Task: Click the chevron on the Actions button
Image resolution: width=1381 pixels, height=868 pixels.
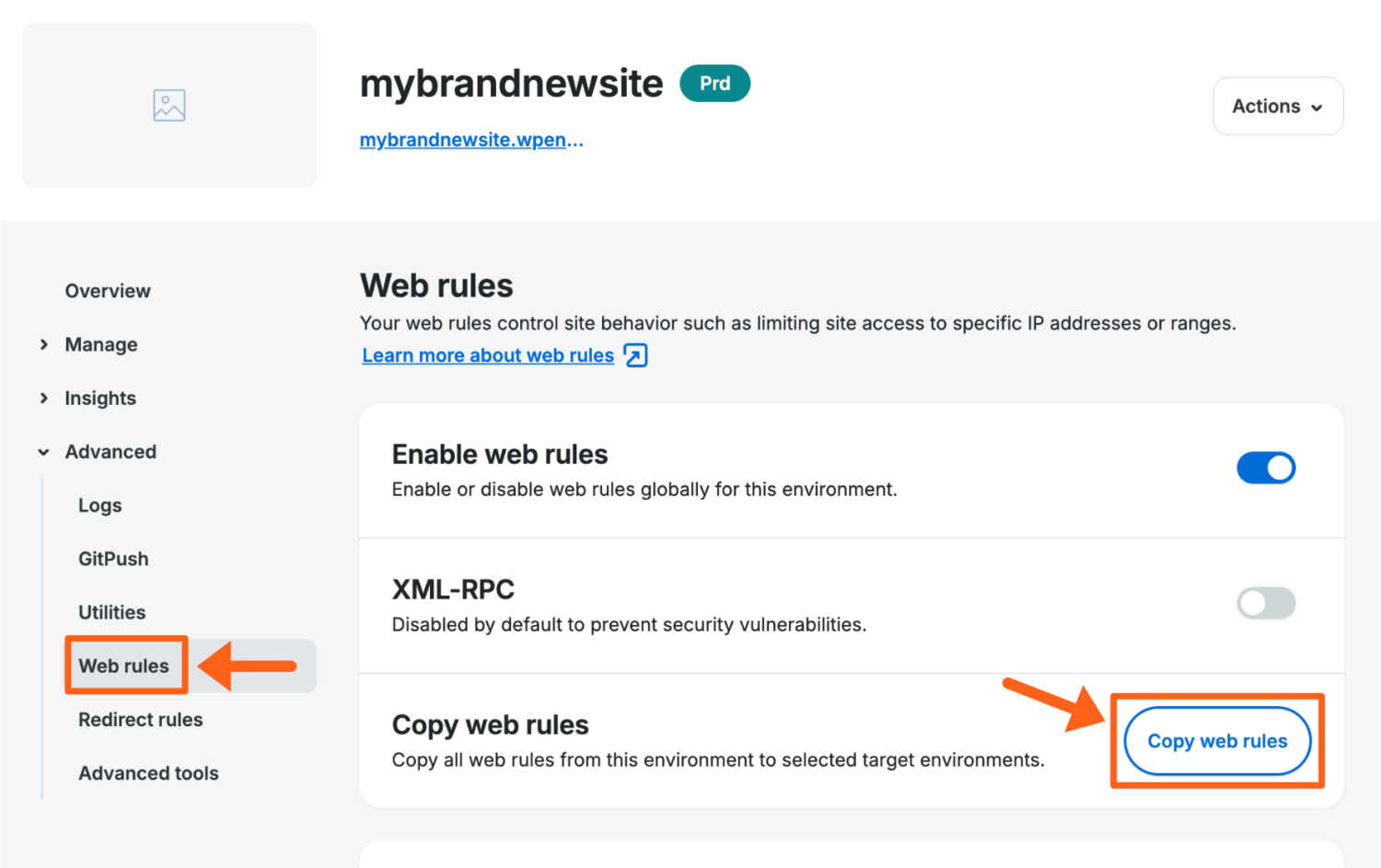Action: (1317, 106)
